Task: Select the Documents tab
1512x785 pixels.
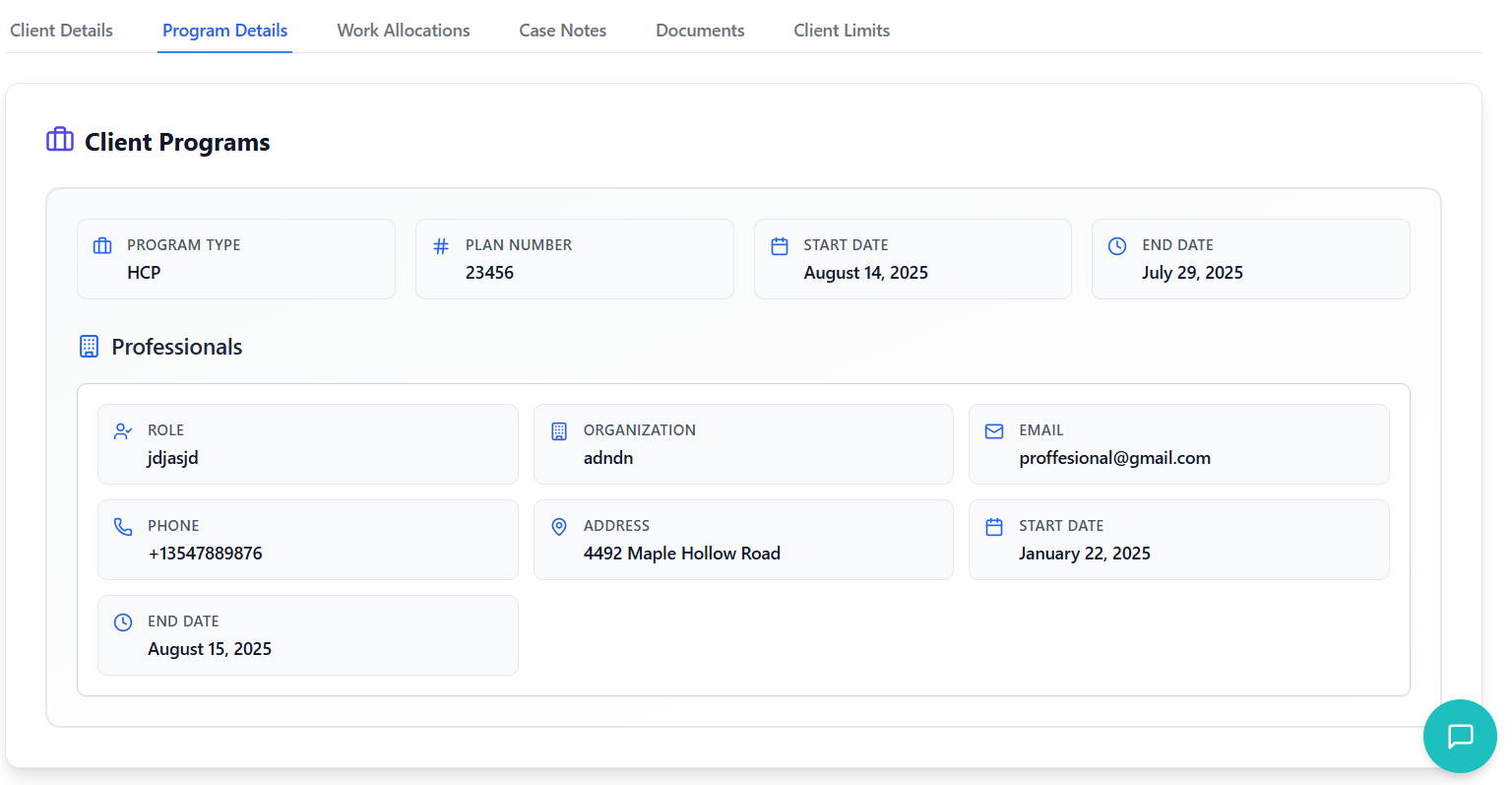Action: [700, 31]
